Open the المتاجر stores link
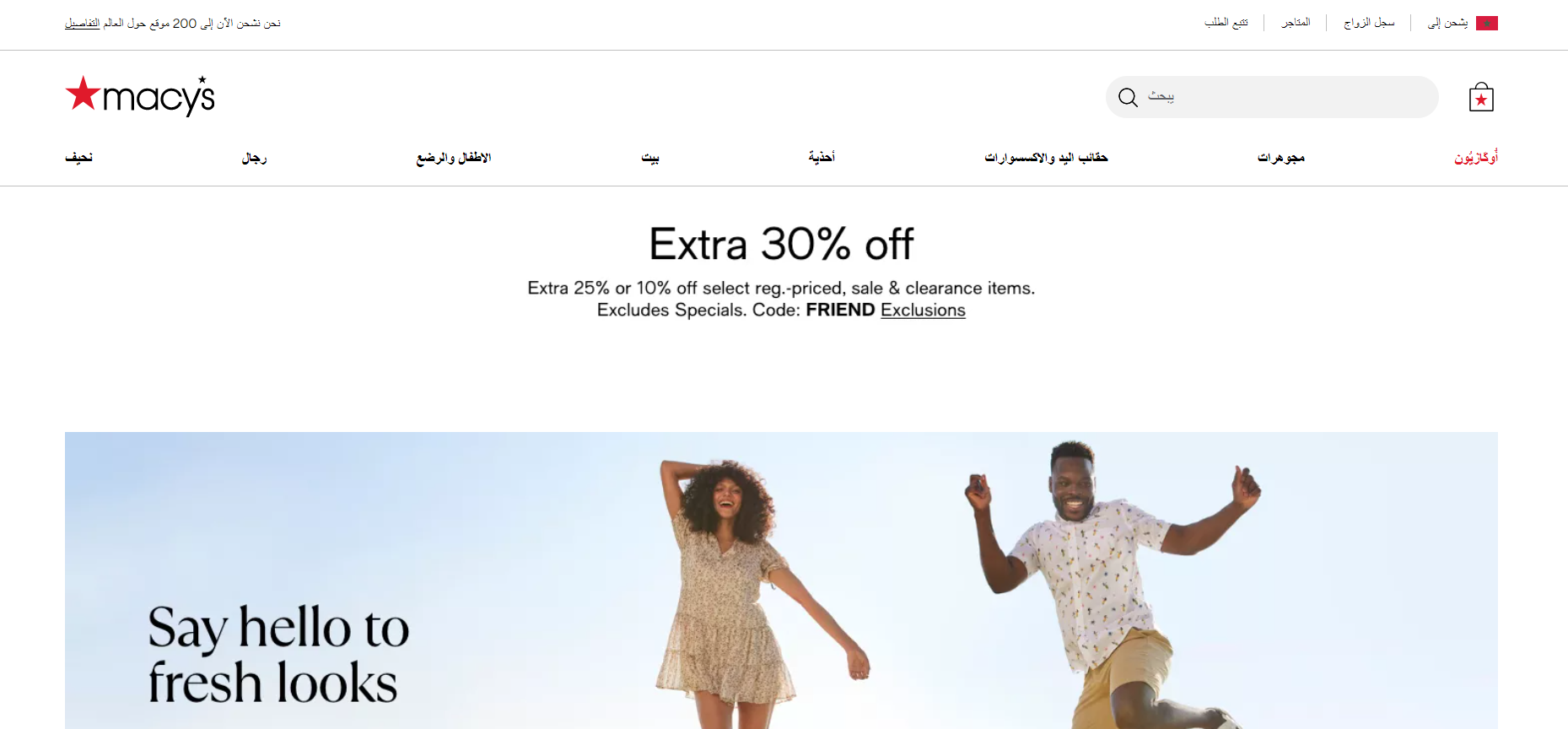 tap(1296, 23)
